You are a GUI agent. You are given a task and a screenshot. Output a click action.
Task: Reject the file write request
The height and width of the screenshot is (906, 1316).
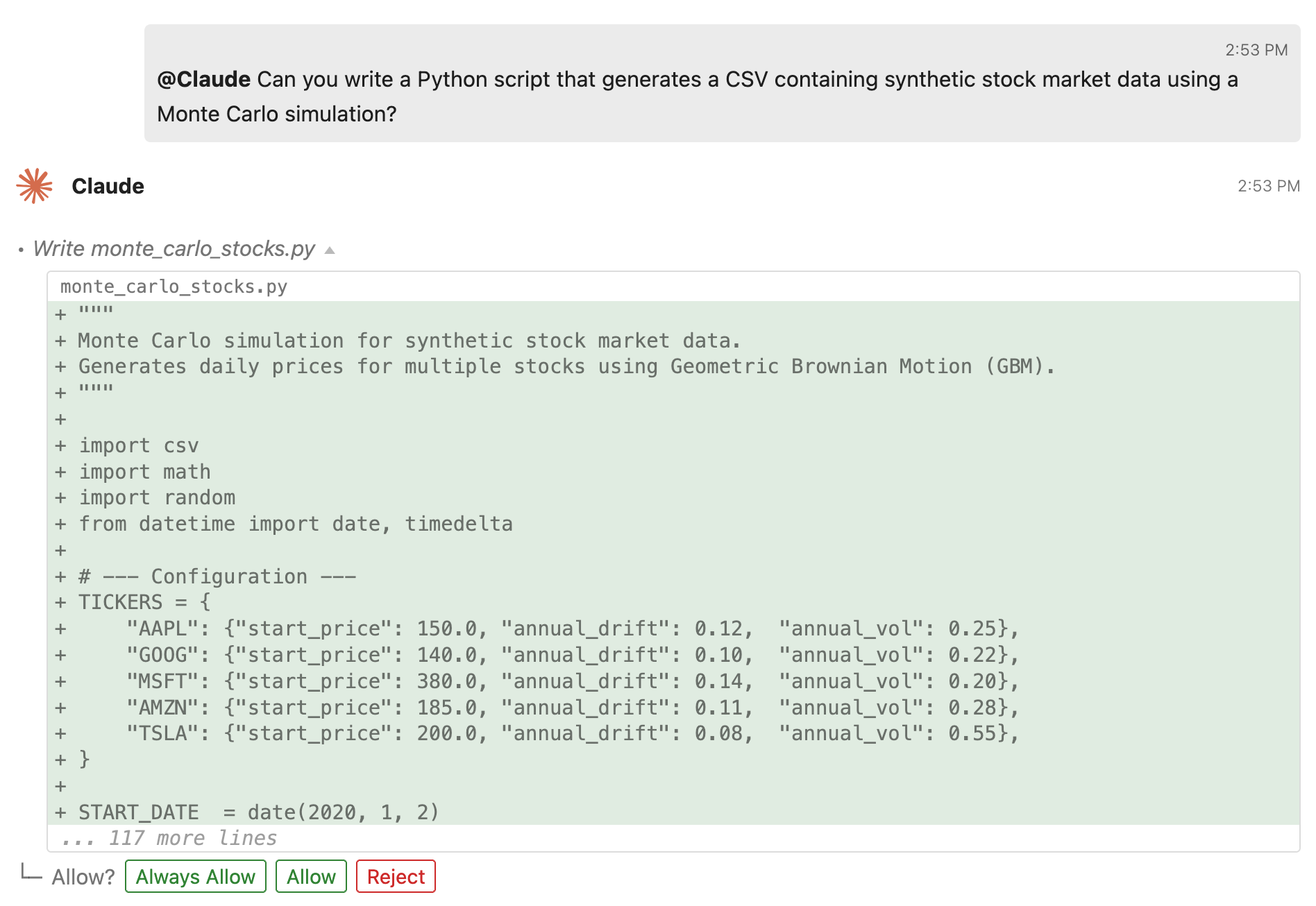396,876
